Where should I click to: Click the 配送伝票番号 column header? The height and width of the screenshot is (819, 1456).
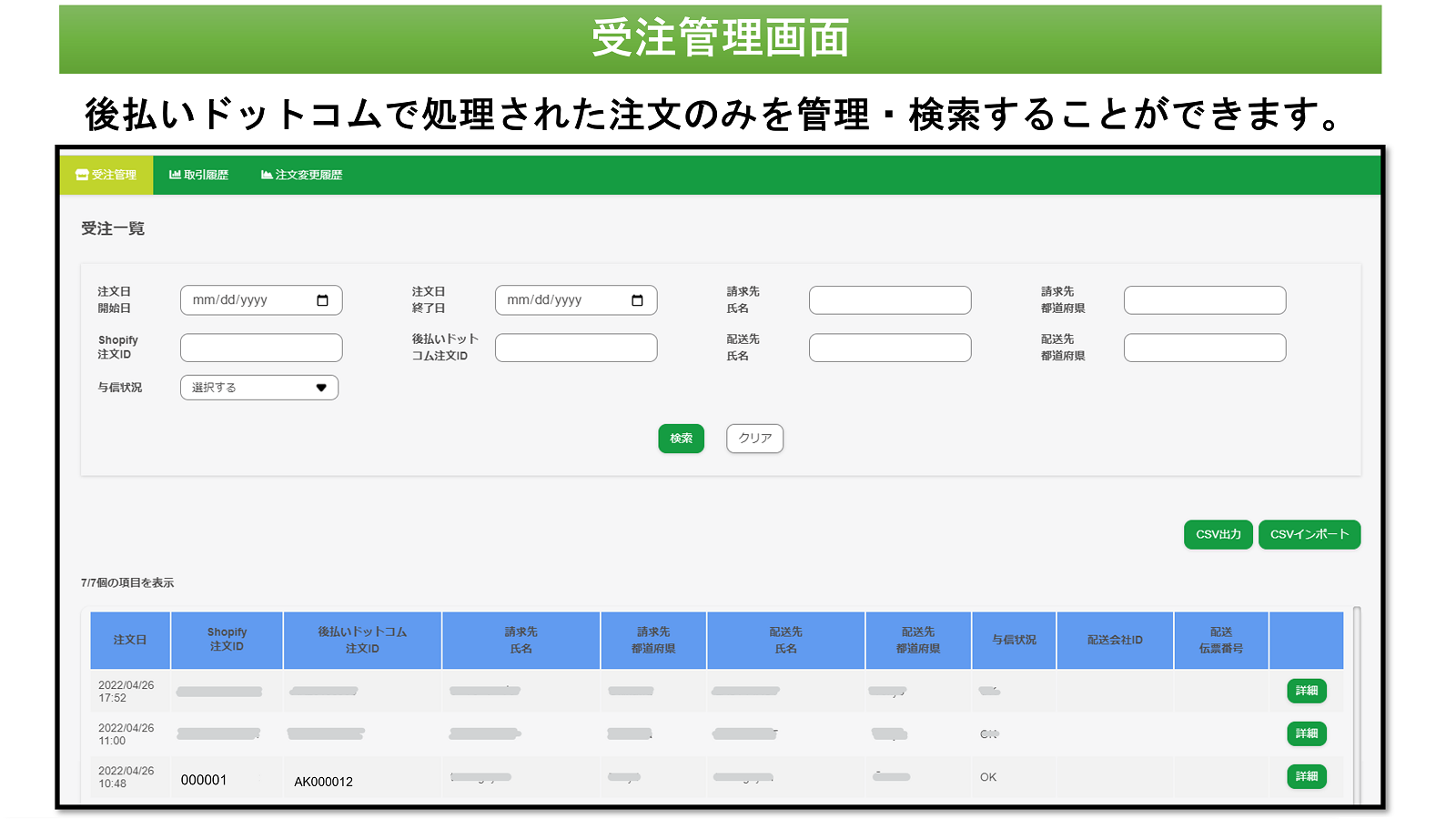[1221, 640]
